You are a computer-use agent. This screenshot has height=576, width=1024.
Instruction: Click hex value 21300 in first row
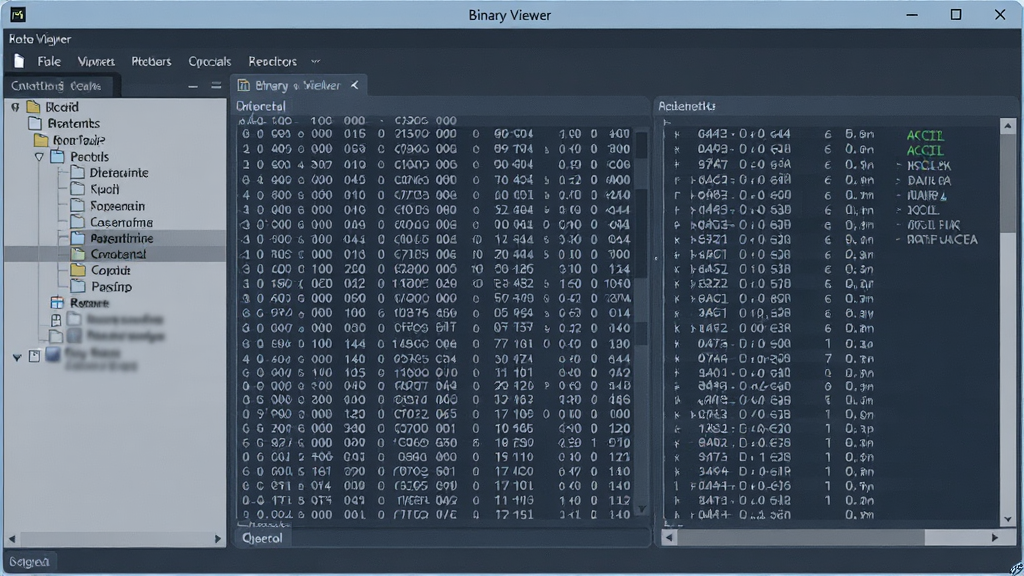click(412, 134)
